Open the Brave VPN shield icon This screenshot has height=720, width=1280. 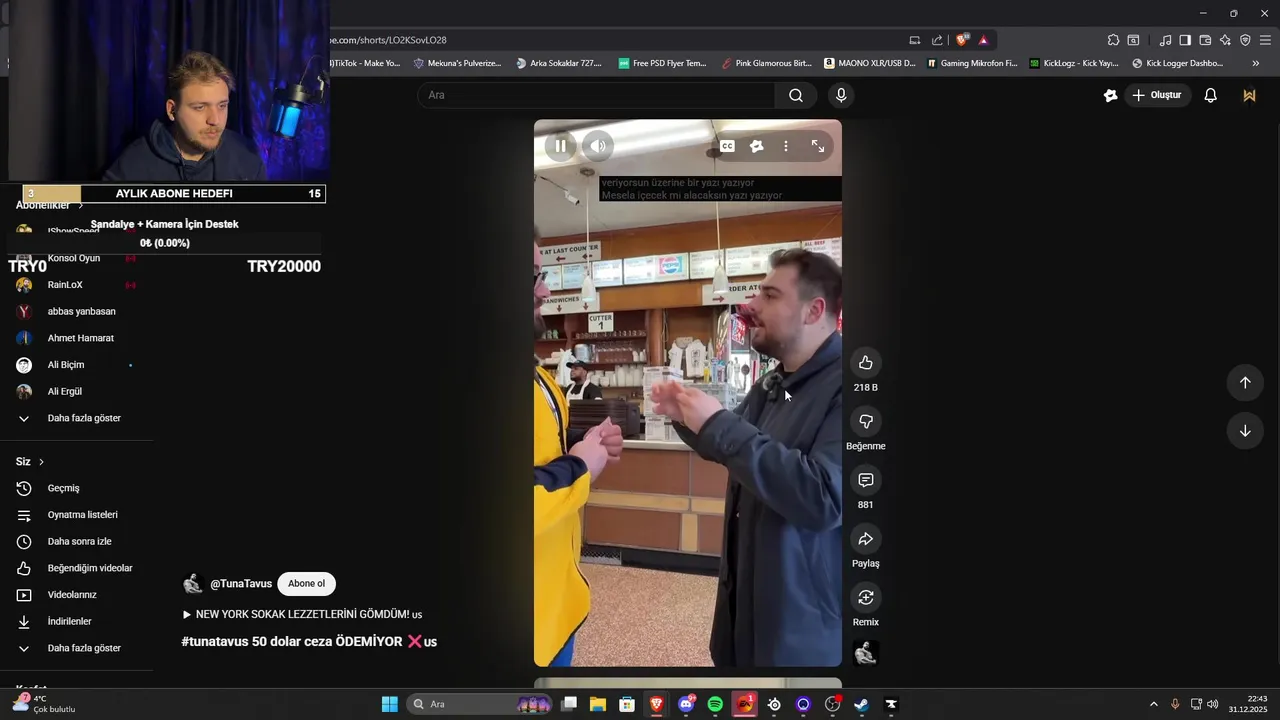pyautogui.click(x=1245, y=40)
